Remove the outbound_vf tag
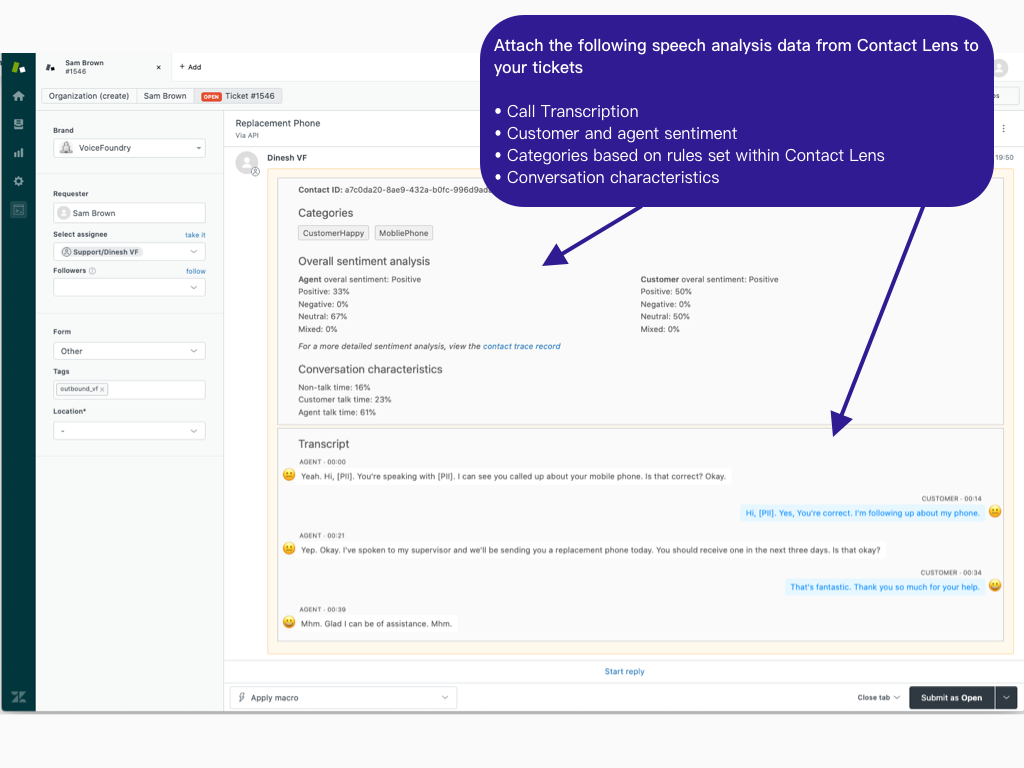The height and width of the screenshot is (768, 1024). click(103, 389)
